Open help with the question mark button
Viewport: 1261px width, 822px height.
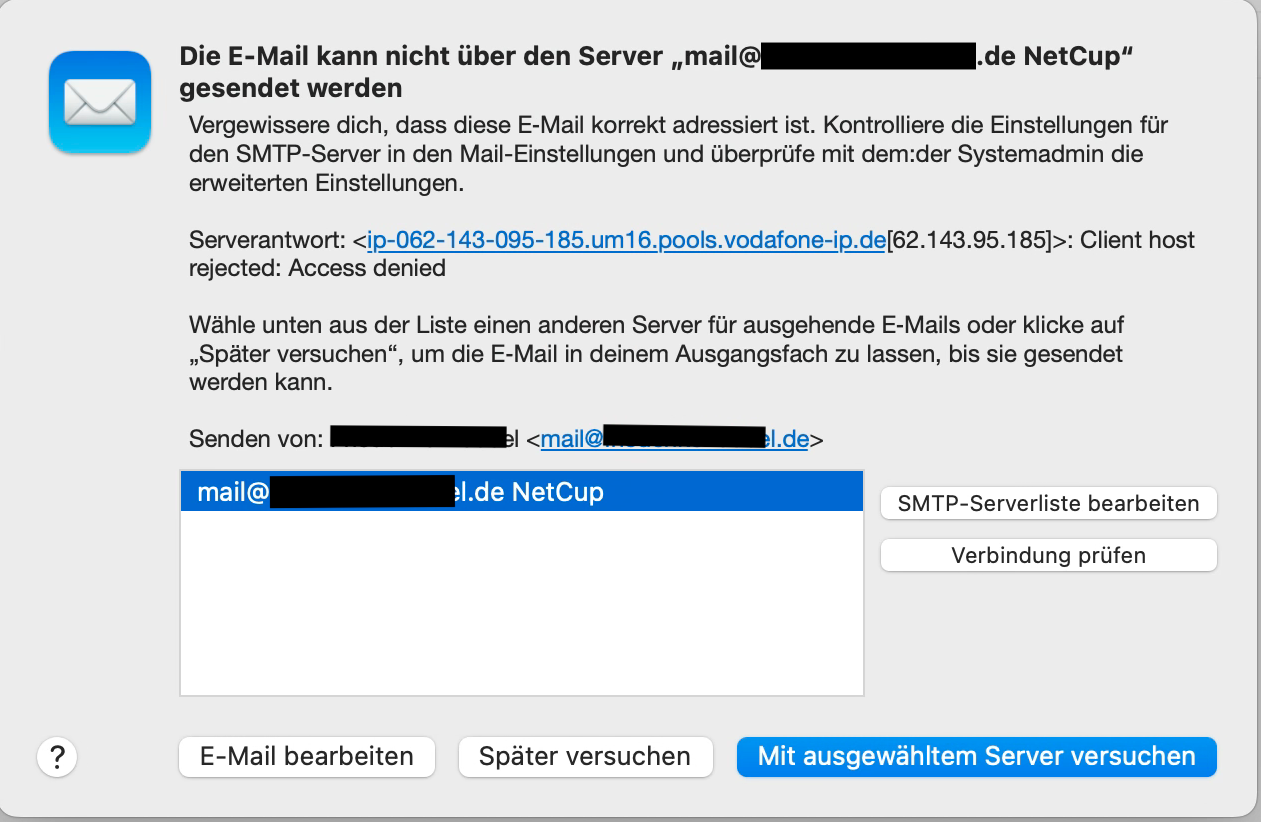[x=57, y=756]
